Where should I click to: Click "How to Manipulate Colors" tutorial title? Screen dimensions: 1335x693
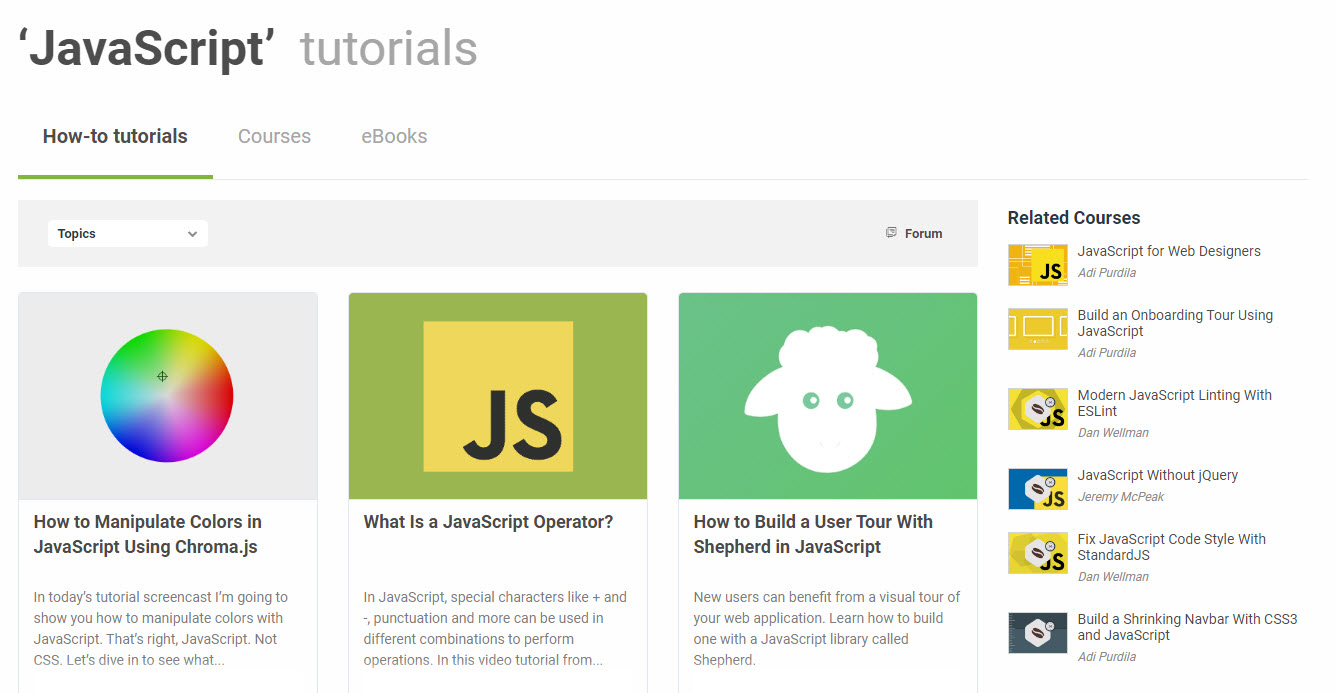coord(148,534)
